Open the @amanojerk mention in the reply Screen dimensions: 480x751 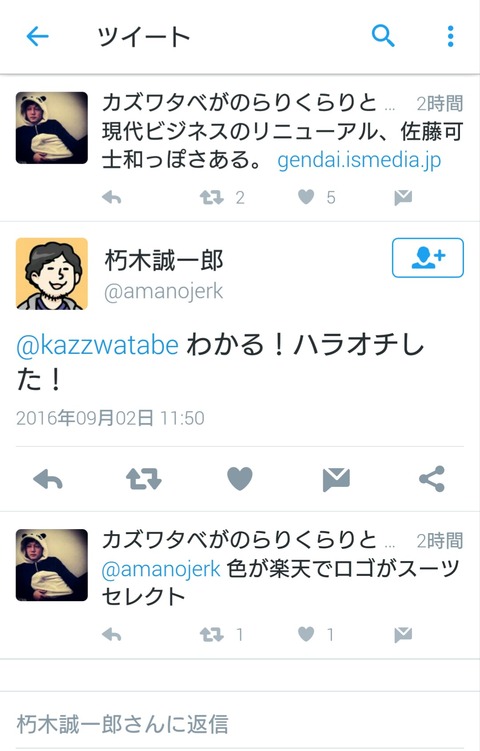161,569
